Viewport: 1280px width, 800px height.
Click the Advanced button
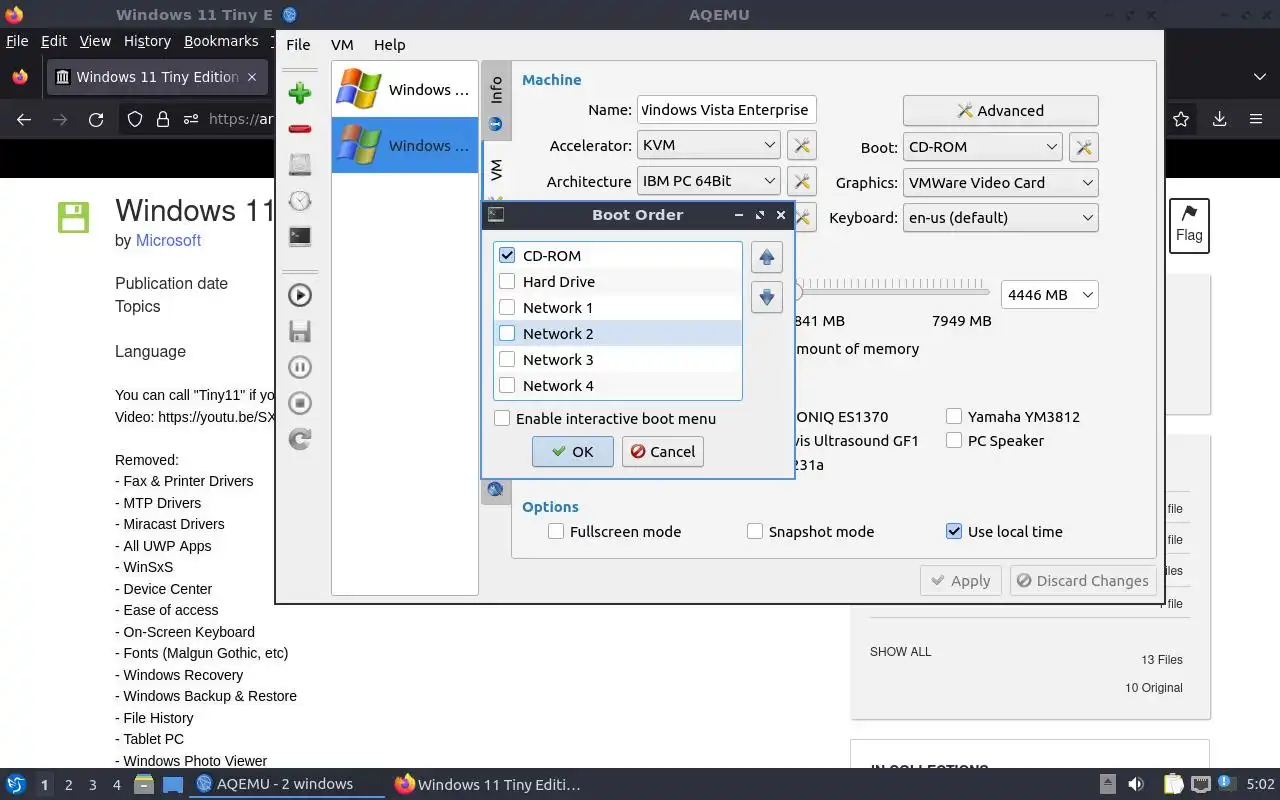click(x=1000, y=110)
